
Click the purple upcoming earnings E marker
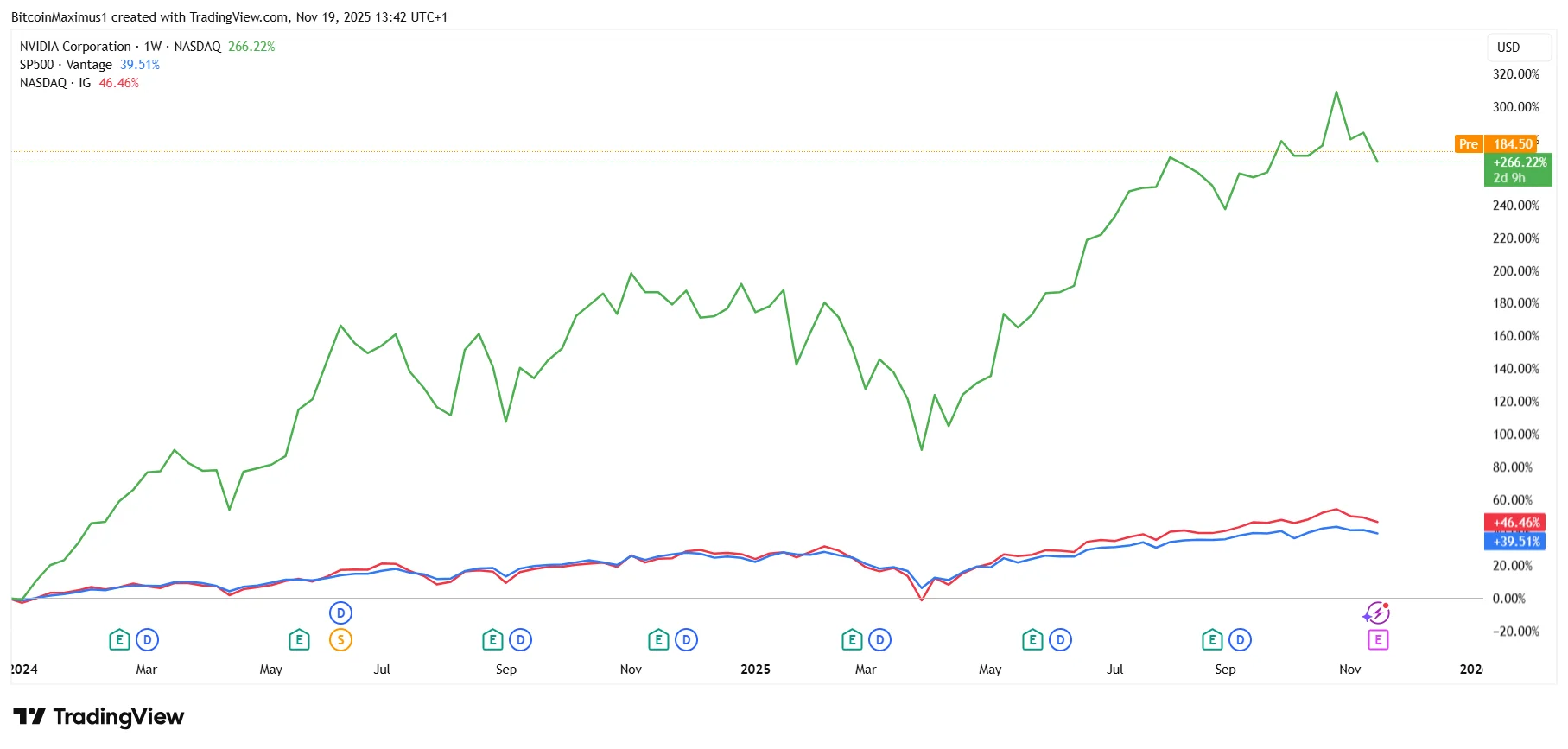click(x=1378, y=640)
